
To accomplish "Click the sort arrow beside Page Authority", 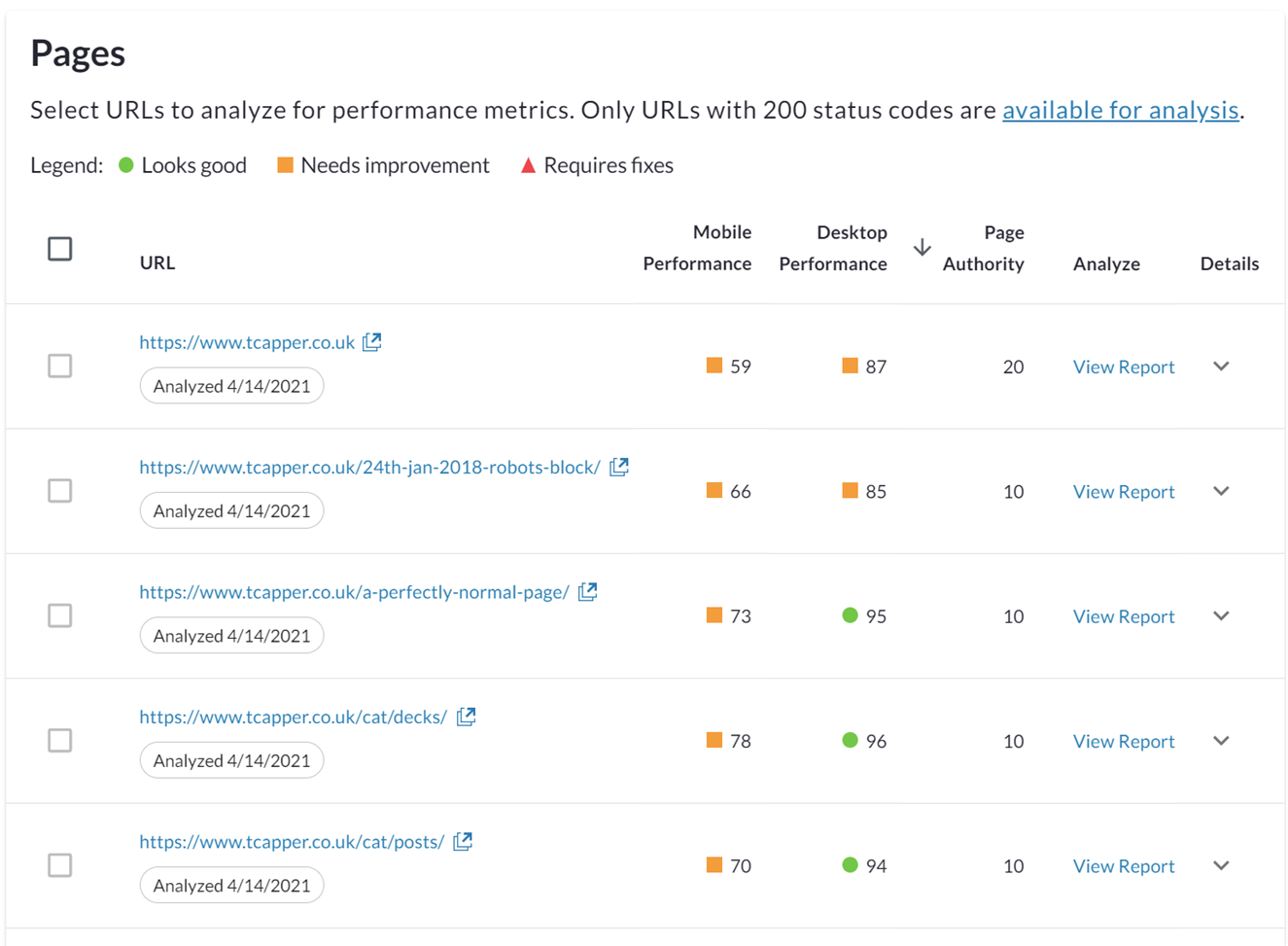I will pos(922,248).
